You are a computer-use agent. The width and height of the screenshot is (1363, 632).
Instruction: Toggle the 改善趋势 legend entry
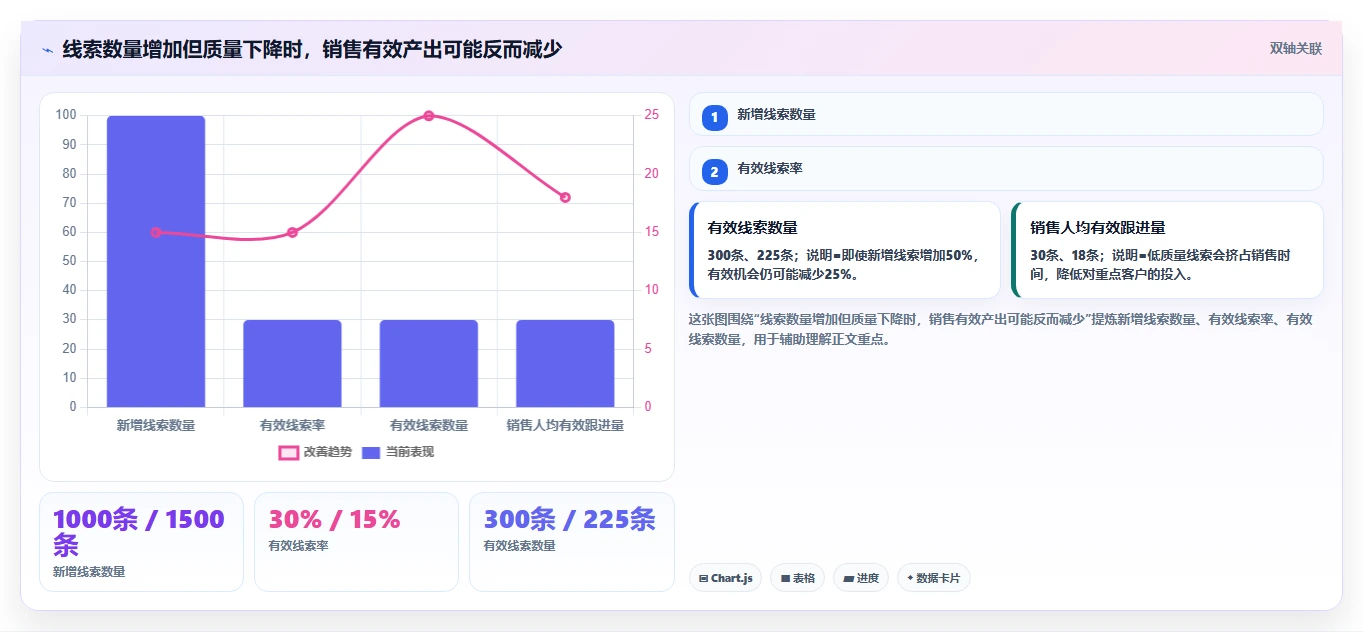click(x=315, y=452)
